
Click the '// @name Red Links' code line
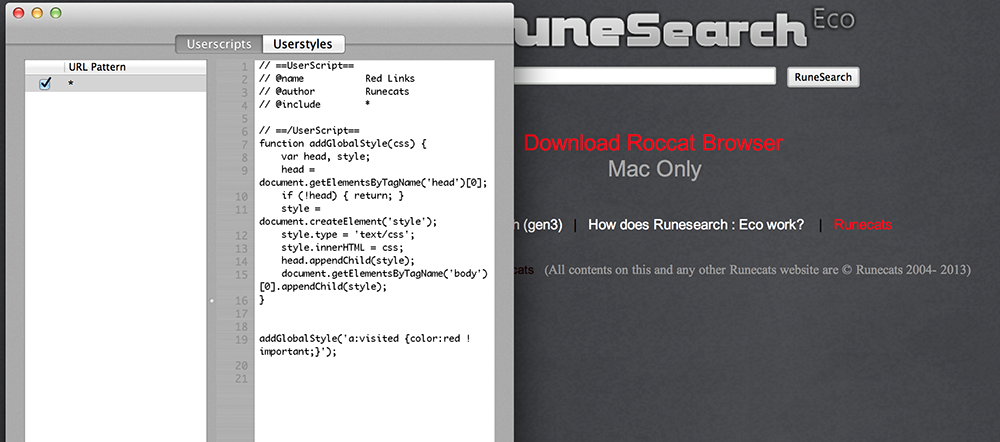(337, 78)
